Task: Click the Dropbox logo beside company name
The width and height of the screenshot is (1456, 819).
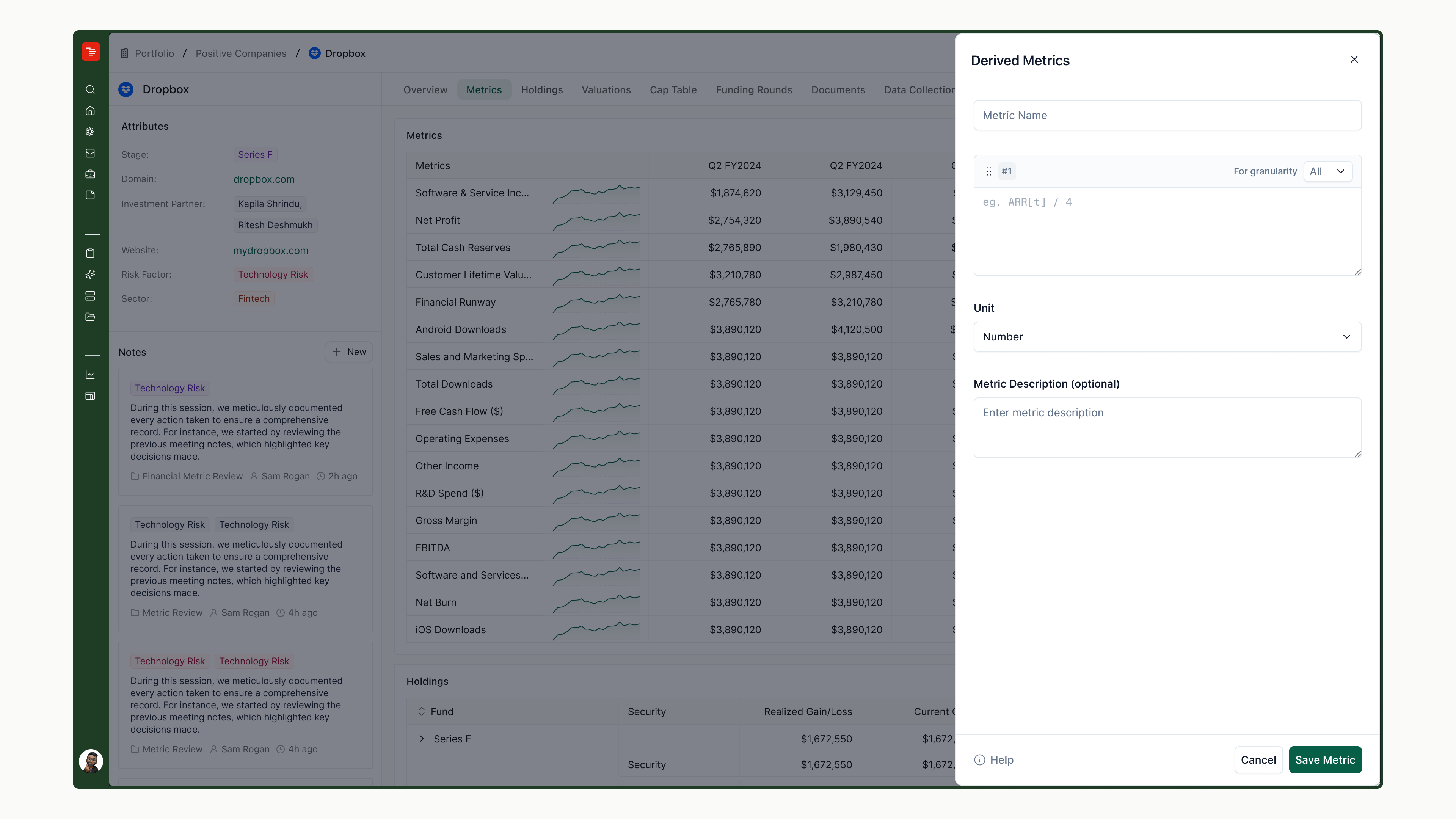Action: tap(126, 89)
